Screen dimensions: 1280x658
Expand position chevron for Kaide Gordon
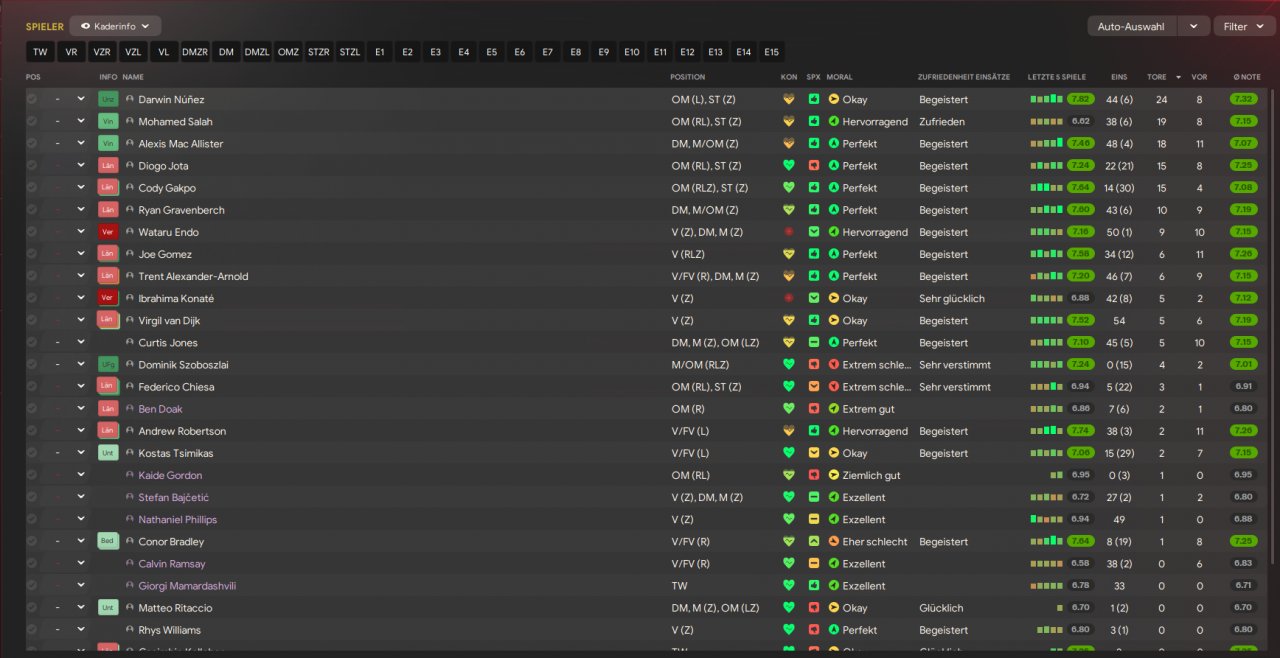81,475
